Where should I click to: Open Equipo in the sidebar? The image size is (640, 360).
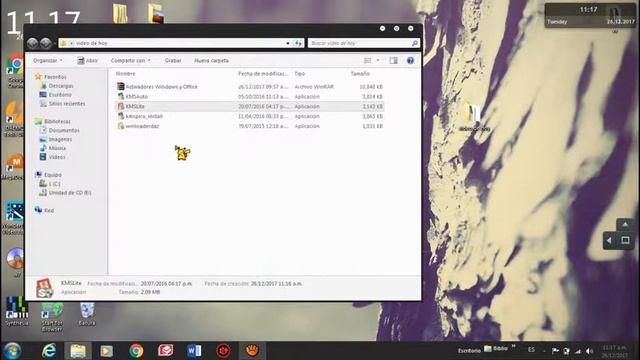(49, 175)
